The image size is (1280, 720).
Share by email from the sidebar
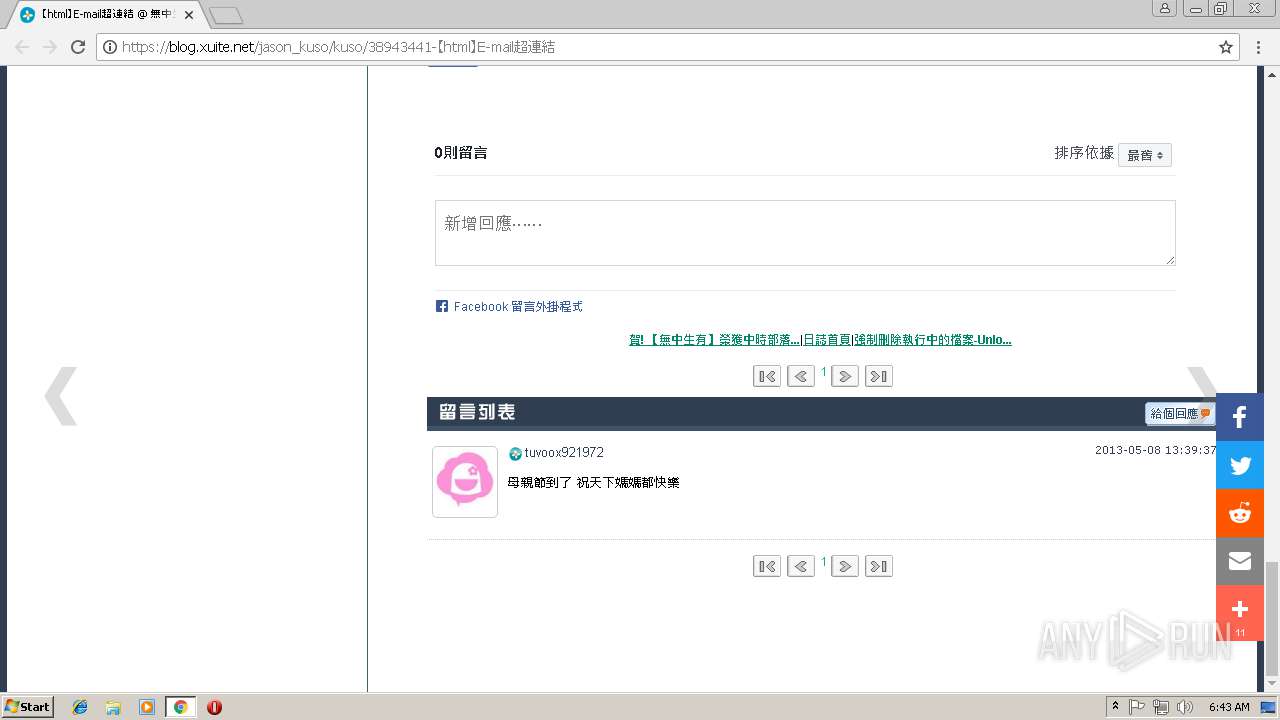(x=1240, y=561)
